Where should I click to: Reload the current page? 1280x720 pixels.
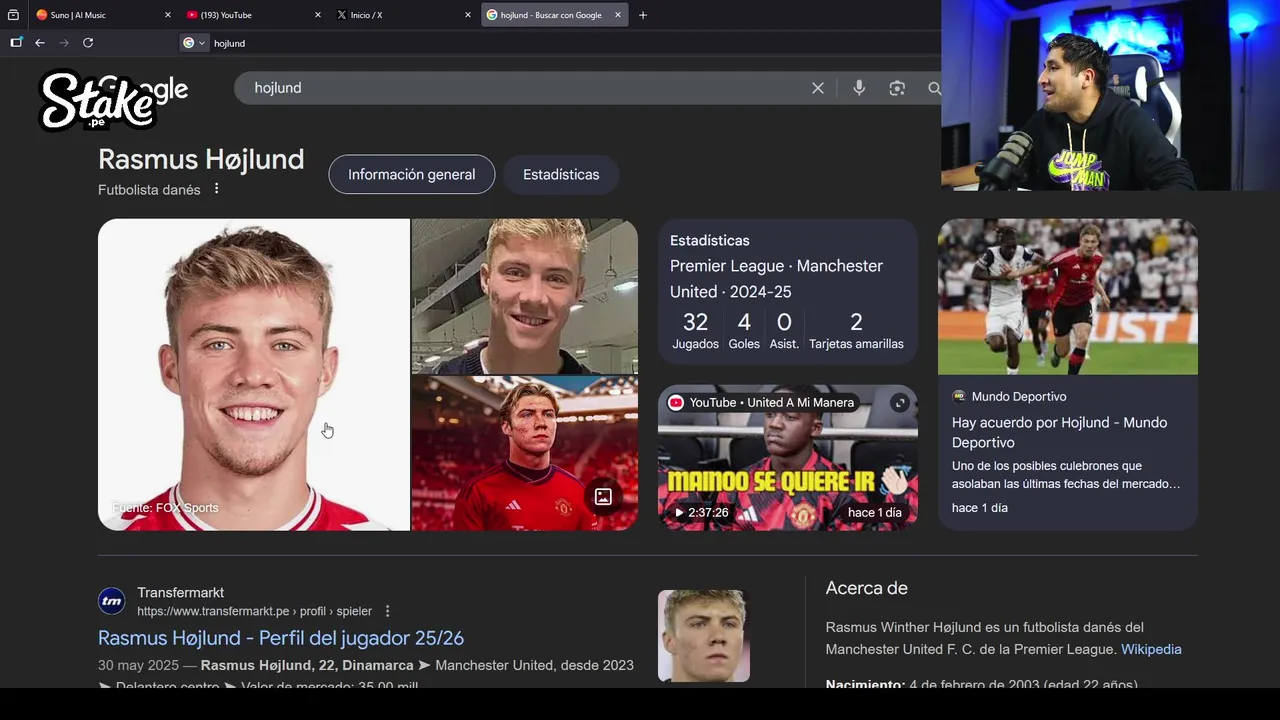pyautogui.click(x=88, y=43)
